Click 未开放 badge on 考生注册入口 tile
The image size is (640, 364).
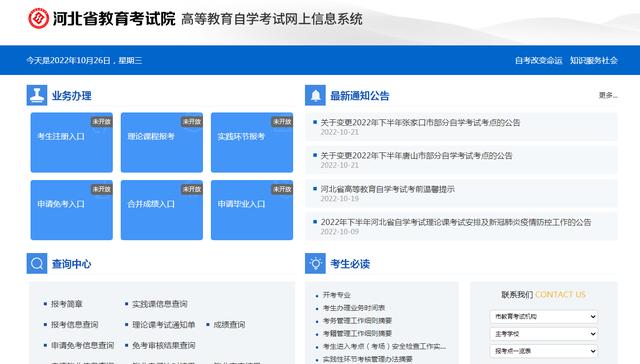(x=101, y=122)
